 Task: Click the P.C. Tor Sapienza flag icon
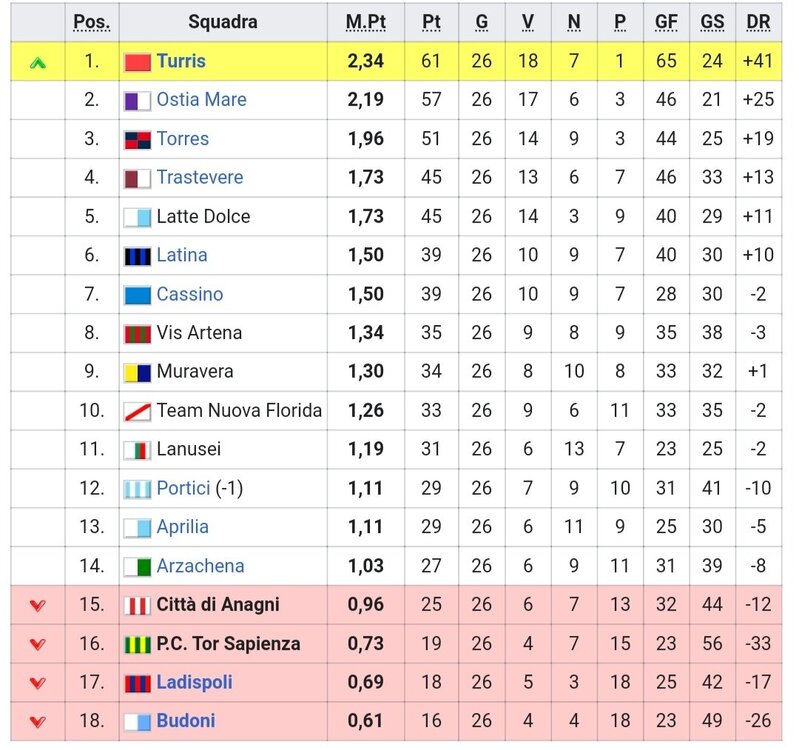(x=138, y=645)
